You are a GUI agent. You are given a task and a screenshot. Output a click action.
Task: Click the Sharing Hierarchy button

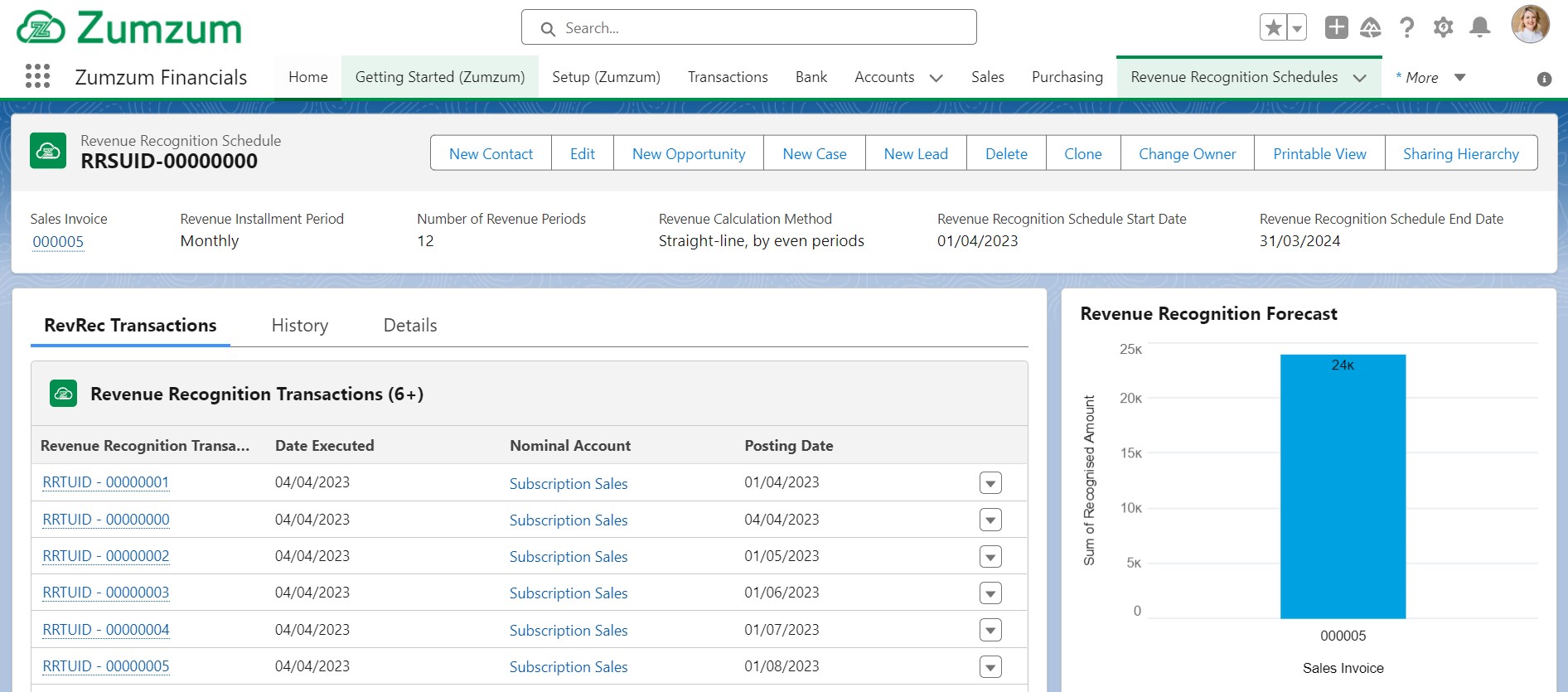coord(1461,153)
